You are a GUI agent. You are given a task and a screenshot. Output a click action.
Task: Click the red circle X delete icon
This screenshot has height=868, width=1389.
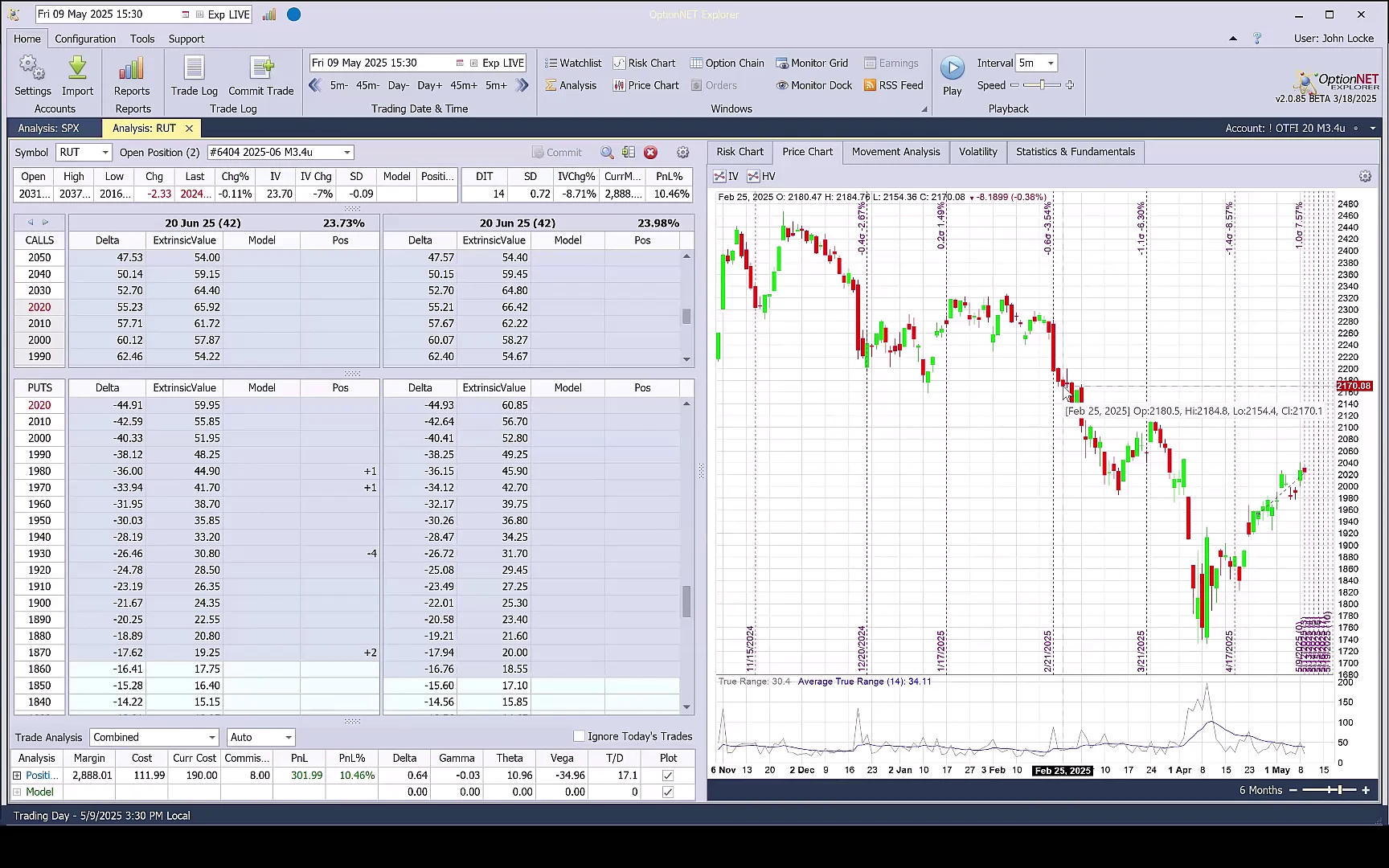(650, 153)
